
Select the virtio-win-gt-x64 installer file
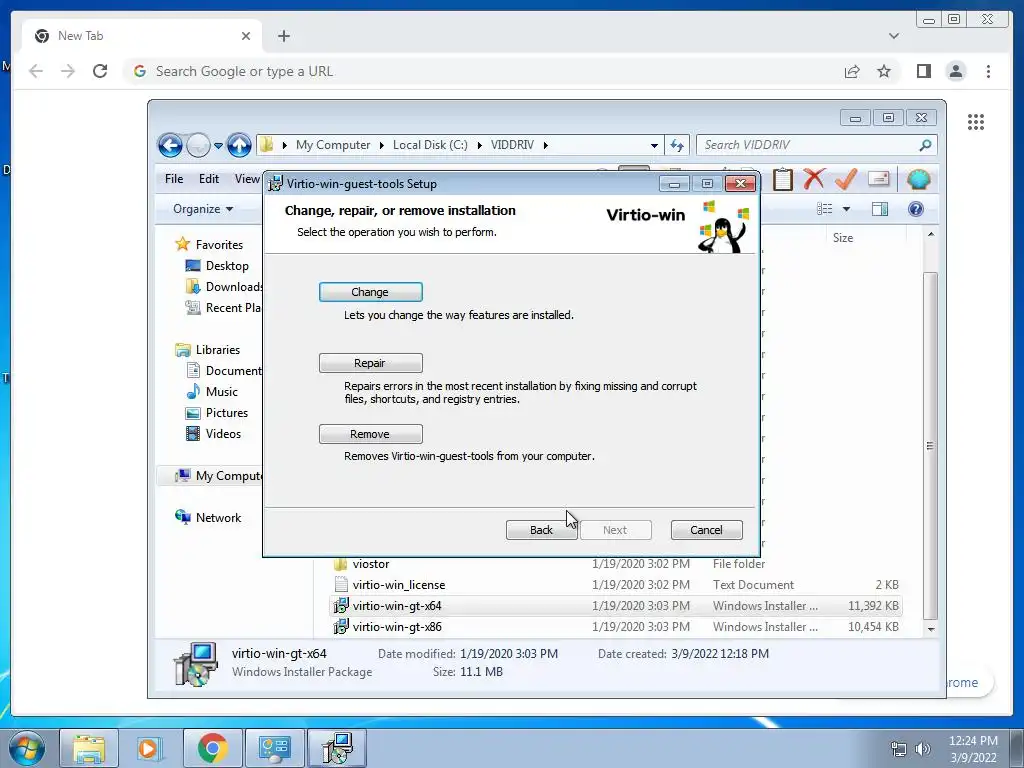coord(616,606)
